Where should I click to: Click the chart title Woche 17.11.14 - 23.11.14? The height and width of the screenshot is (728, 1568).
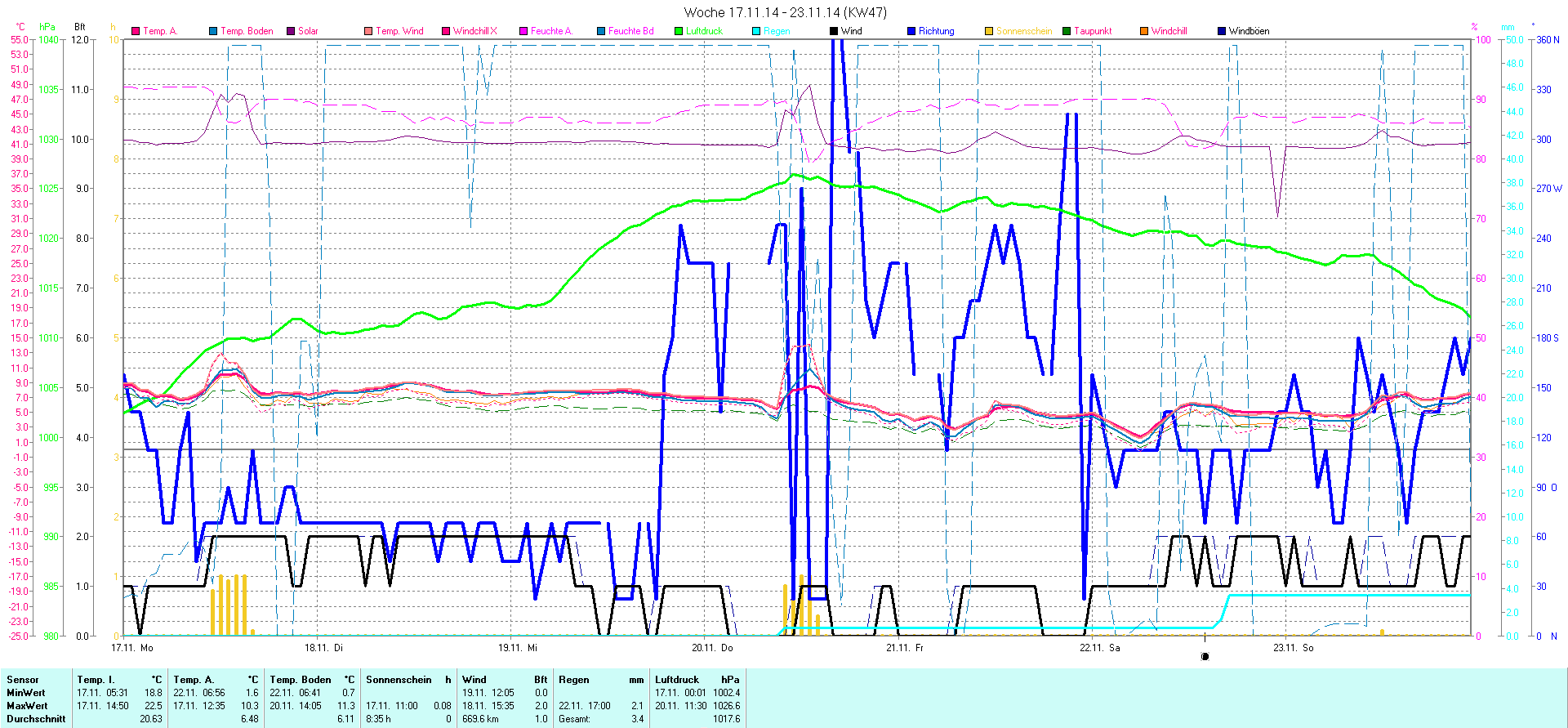point(785,12)
